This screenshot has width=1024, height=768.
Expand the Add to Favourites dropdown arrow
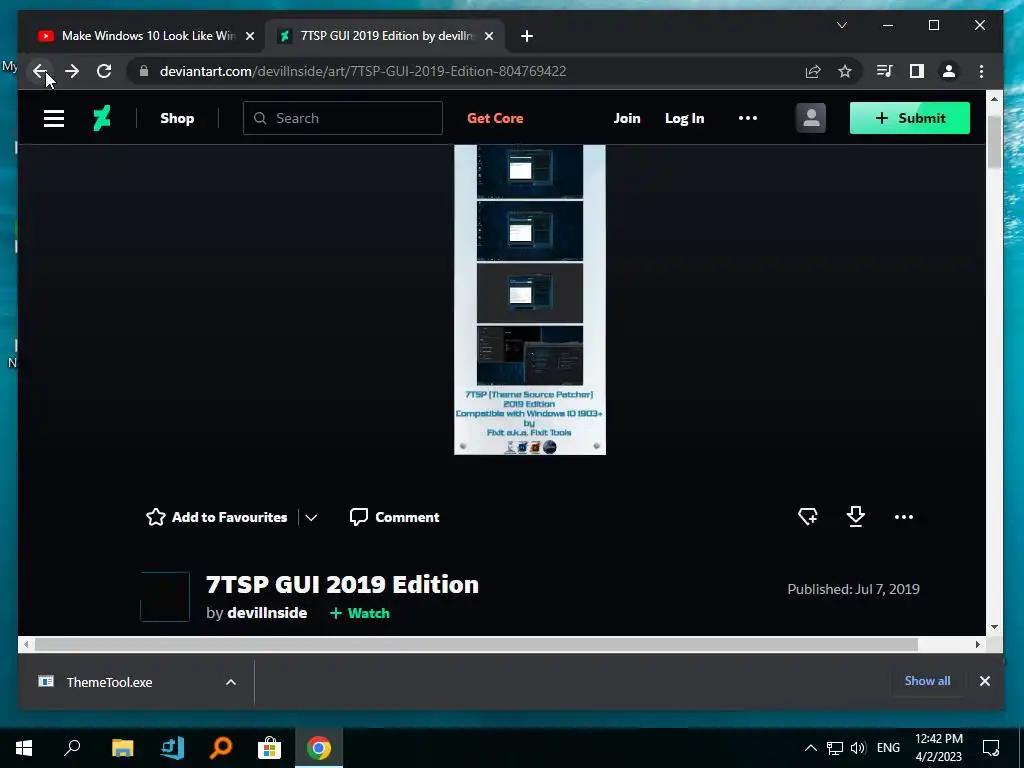(x=312, y=517)
